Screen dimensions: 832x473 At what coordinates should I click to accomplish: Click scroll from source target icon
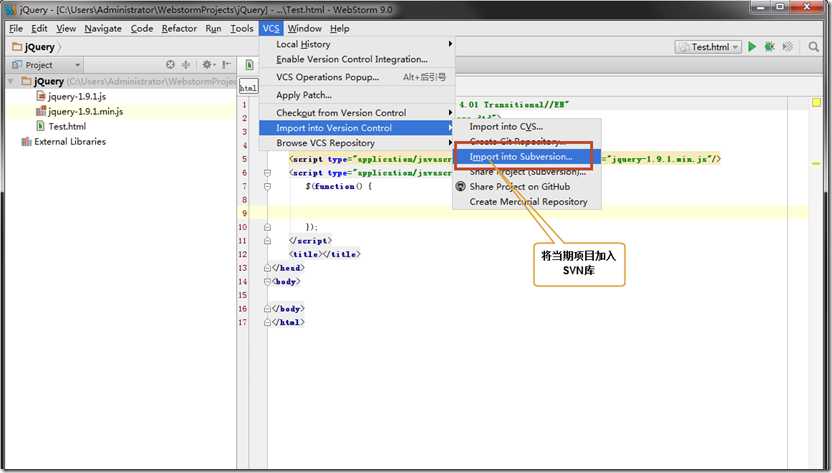point(170,64)
